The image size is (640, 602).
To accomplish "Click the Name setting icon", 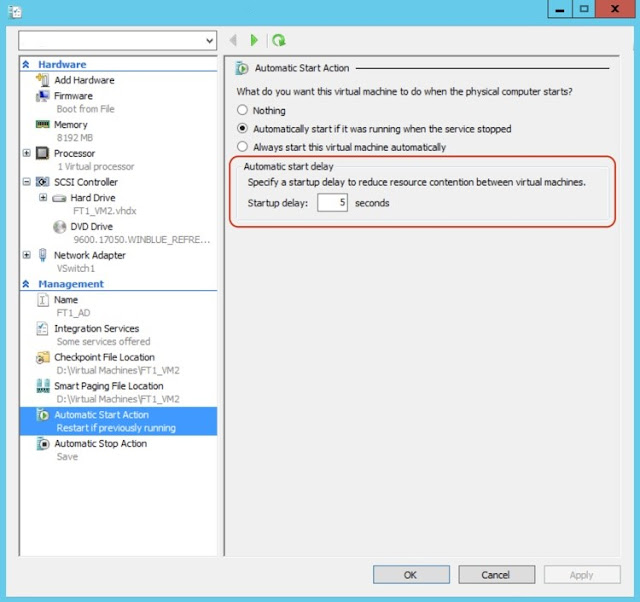I will pos(42,300).
